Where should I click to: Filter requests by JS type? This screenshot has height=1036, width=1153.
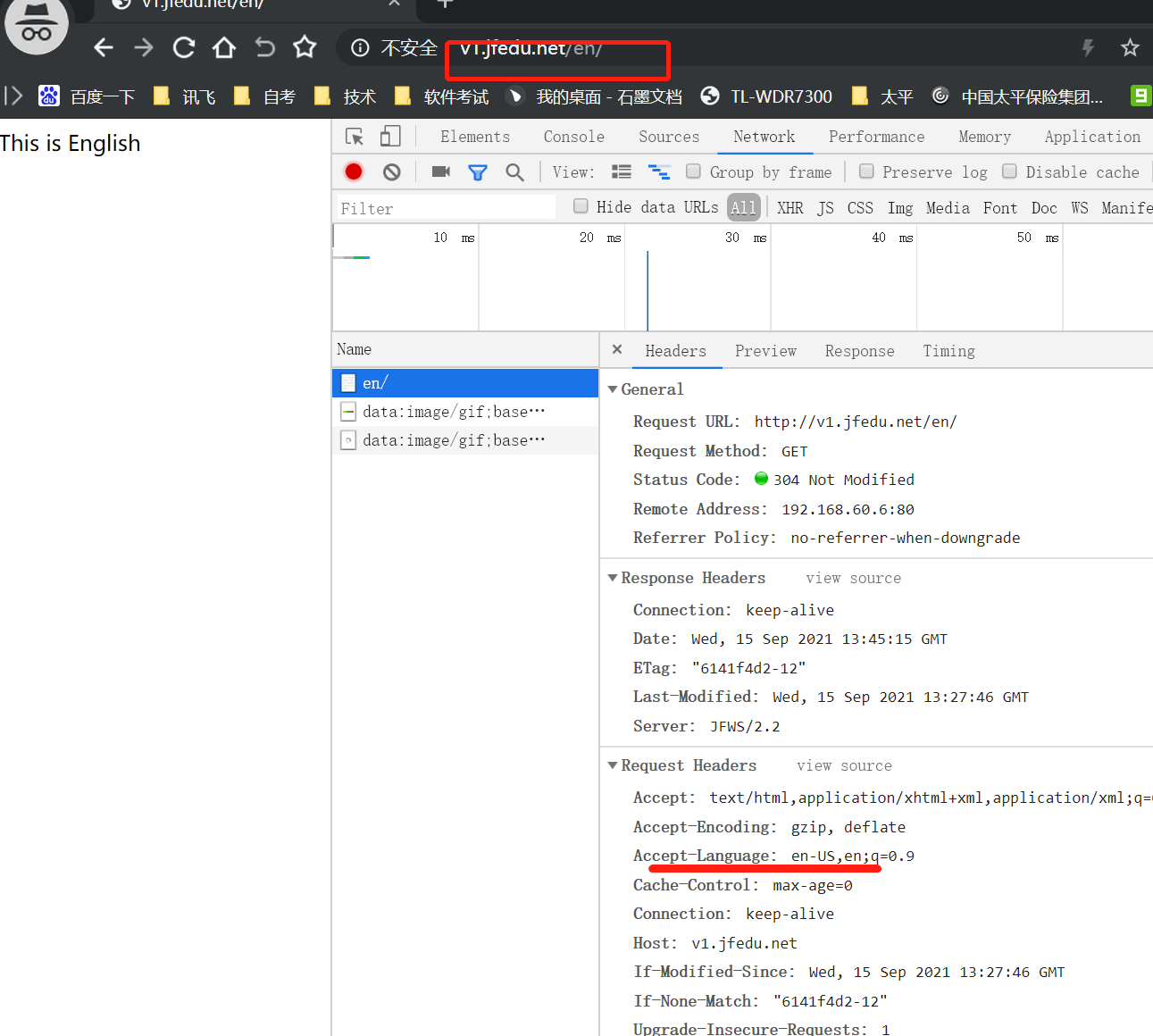[826, 208]
